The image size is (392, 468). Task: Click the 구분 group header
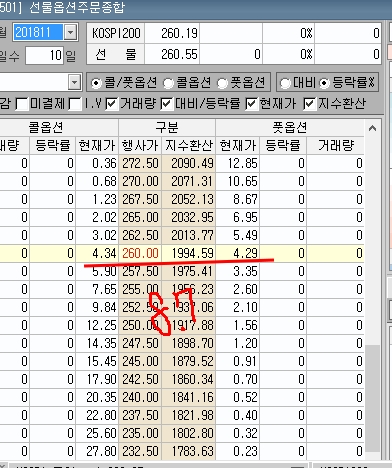point(167,127)
